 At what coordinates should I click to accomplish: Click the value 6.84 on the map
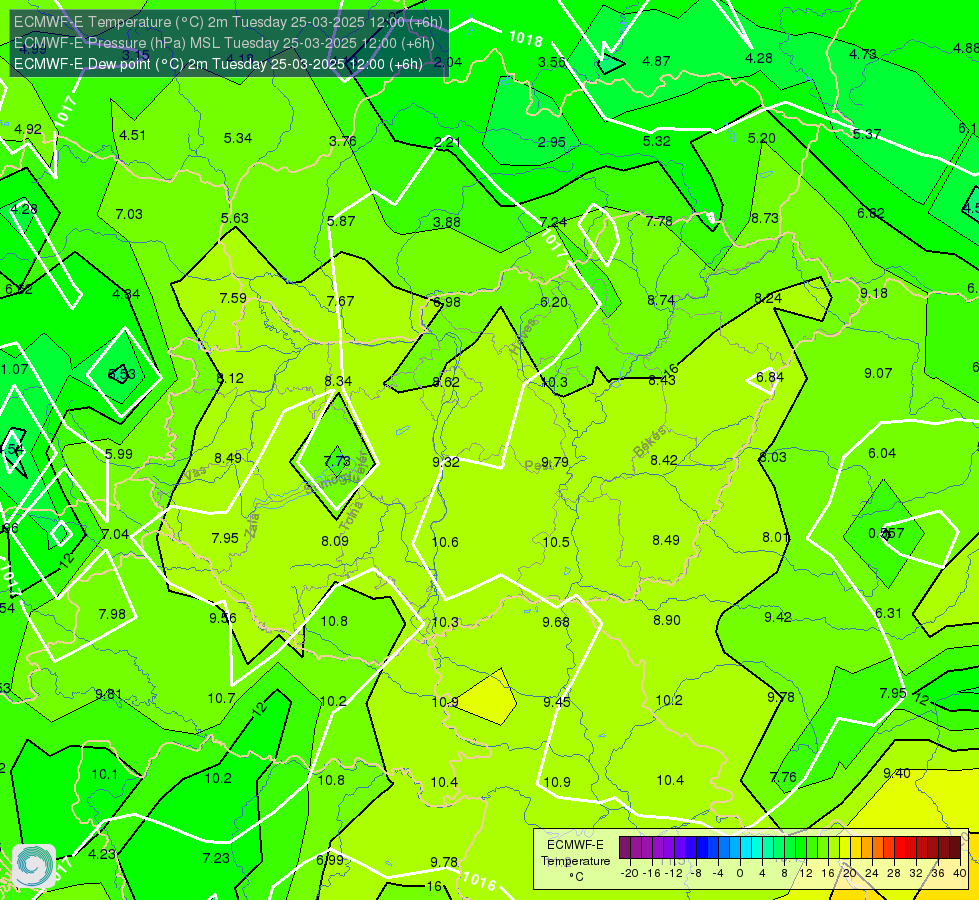tap(770, 377)
